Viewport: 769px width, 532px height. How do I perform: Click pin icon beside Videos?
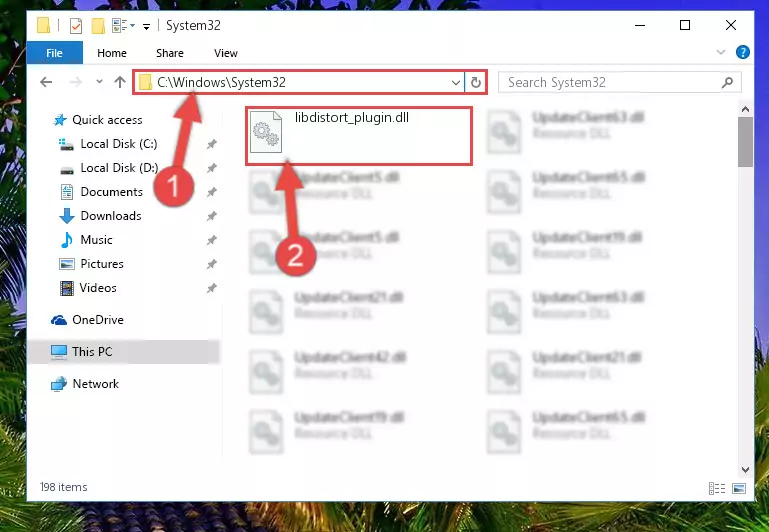pos(211,288)
